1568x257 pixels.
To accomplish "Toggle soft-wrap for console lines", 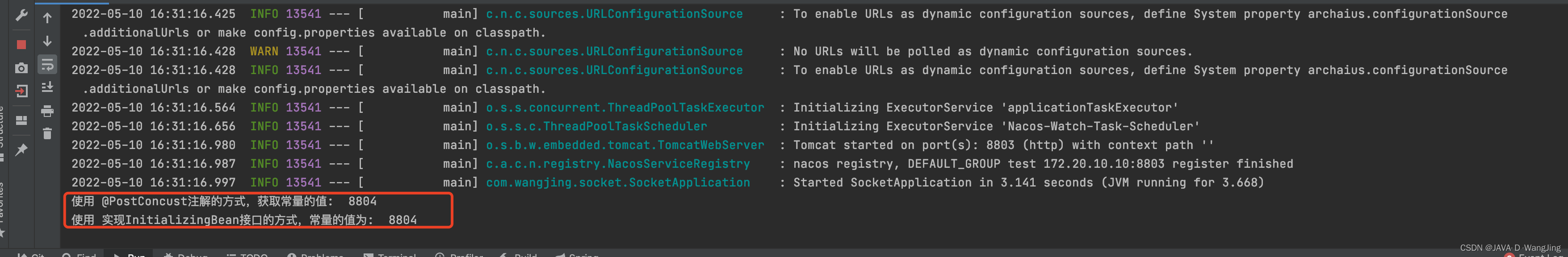I will [47, 64].
